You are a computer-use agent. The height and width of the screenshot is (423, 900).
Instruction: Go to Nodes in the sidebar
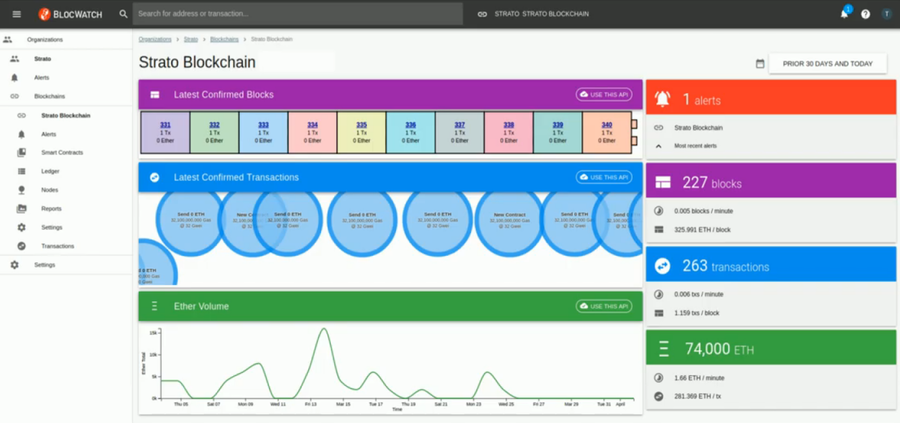point(49,190)
